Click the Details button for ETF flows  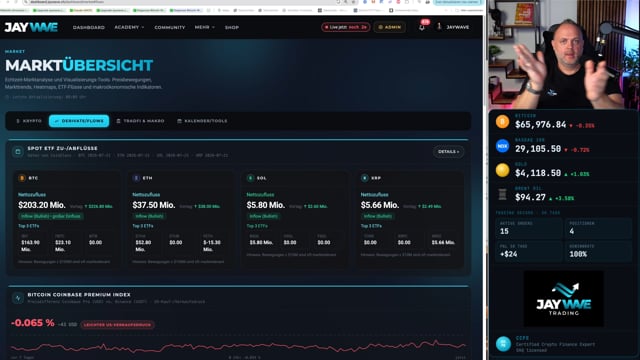[448, 152]
